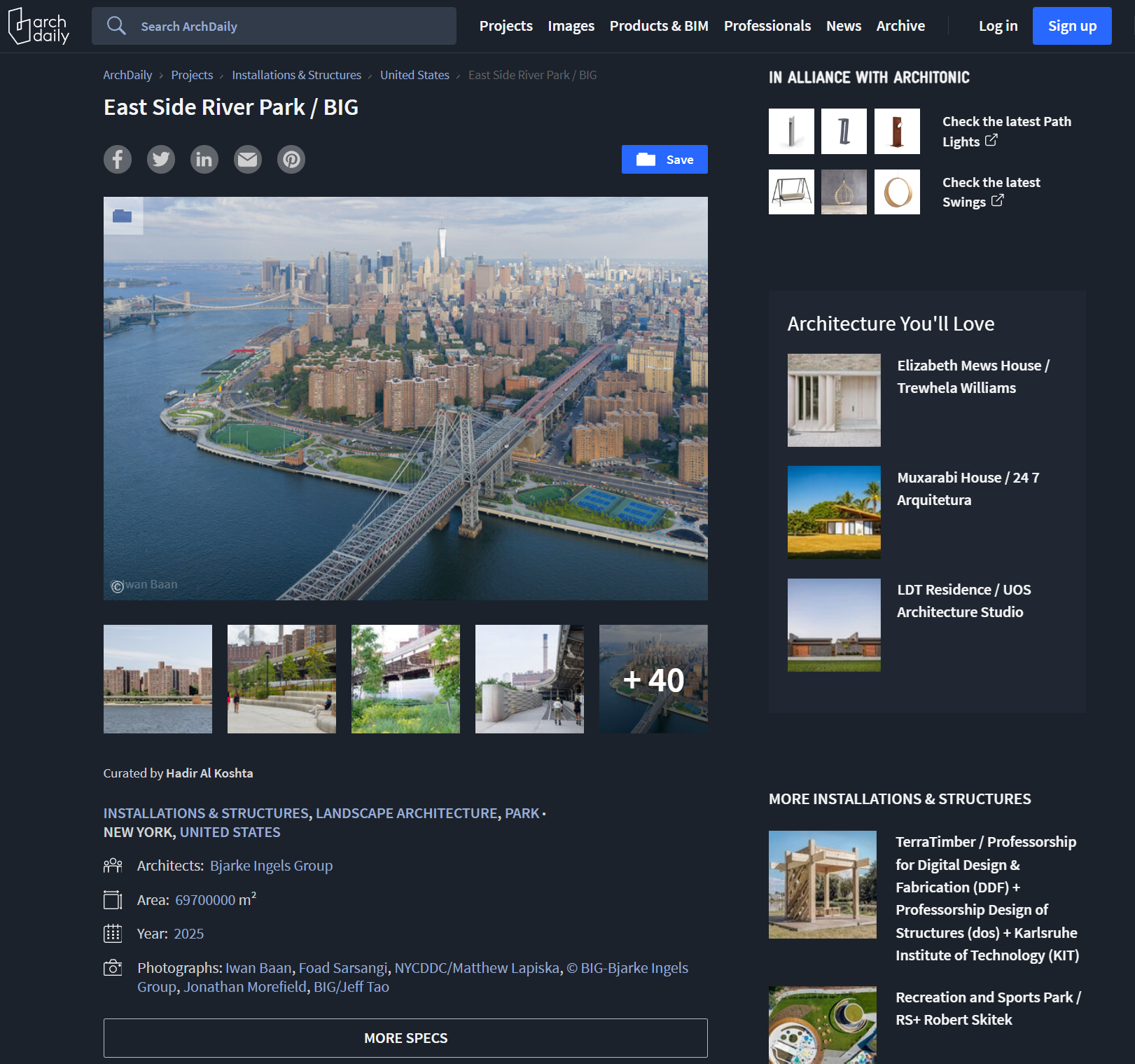The height and width of the screenshot is (1064, 1135).
Task: Open the News menu
Action: click(x=844, y=26)
